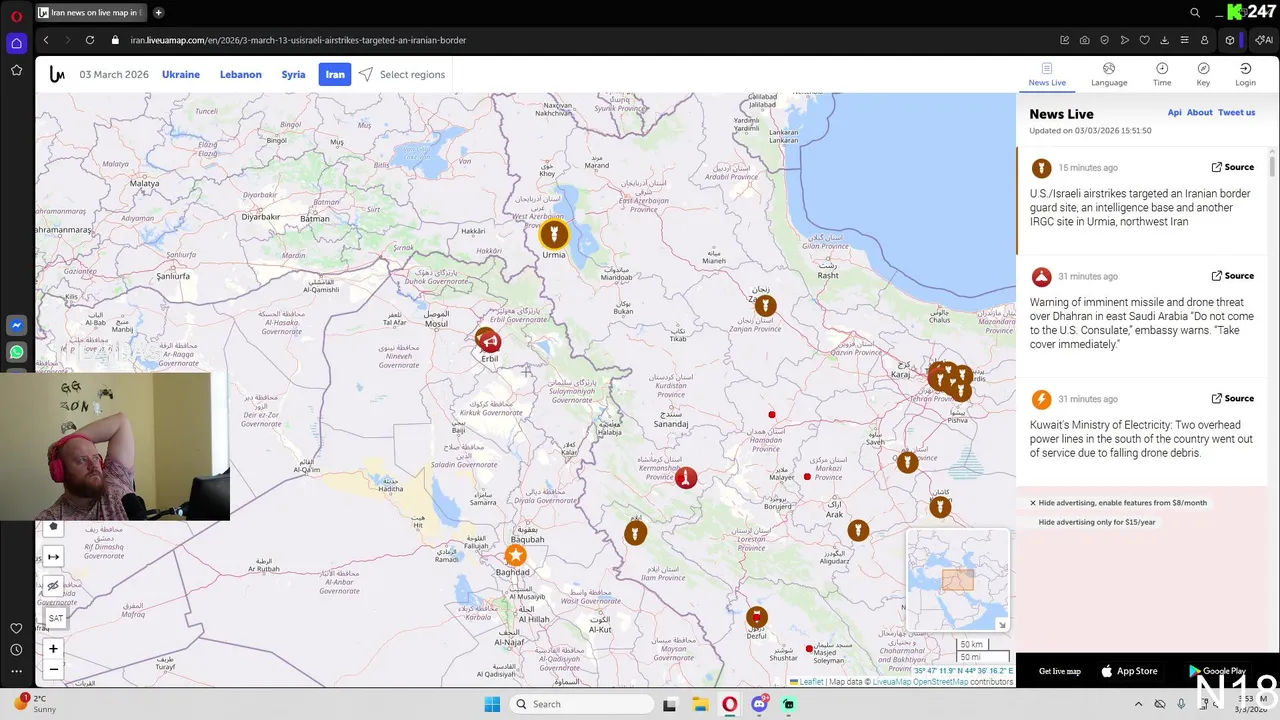Switch to Ukraine region tab

[x=181, y=75]
